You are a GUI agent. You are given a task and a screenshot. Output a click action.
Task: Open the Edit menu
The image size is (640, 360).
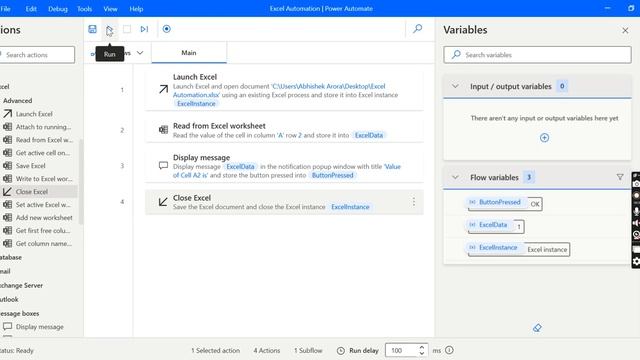[x=31, y=9]
